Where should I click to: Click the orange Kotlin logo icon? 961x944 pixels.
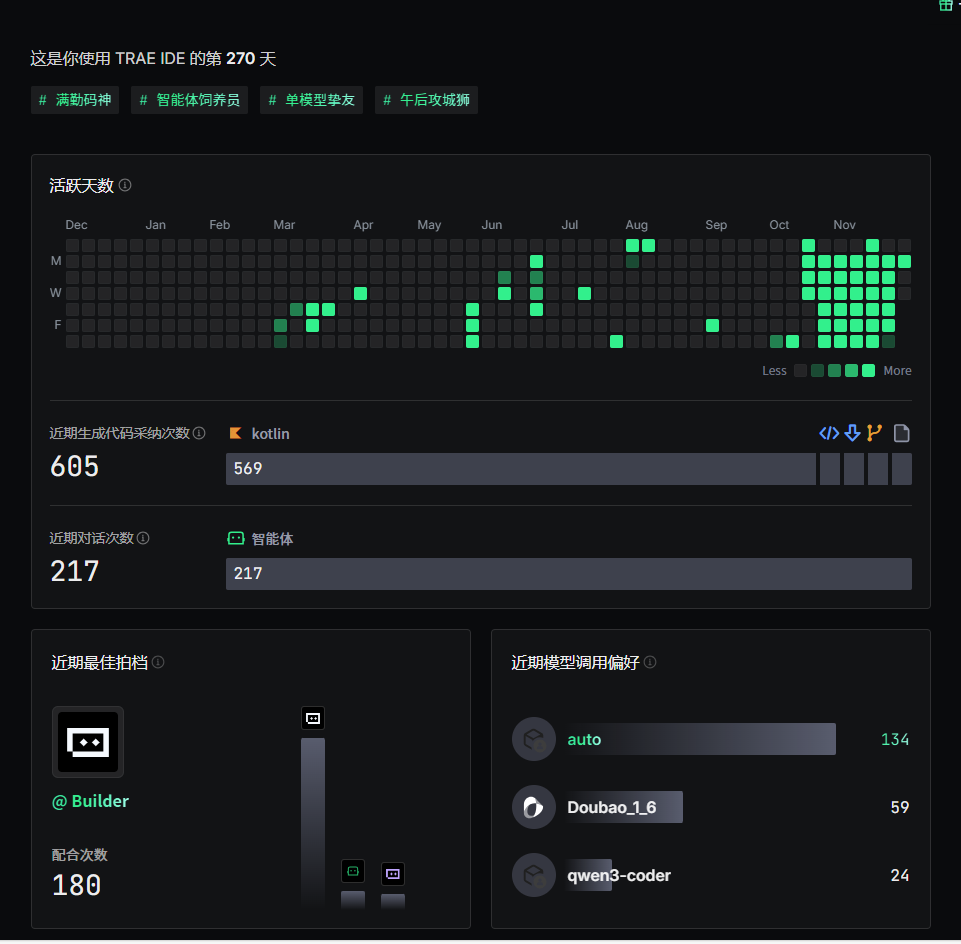[x=236, y=434]
